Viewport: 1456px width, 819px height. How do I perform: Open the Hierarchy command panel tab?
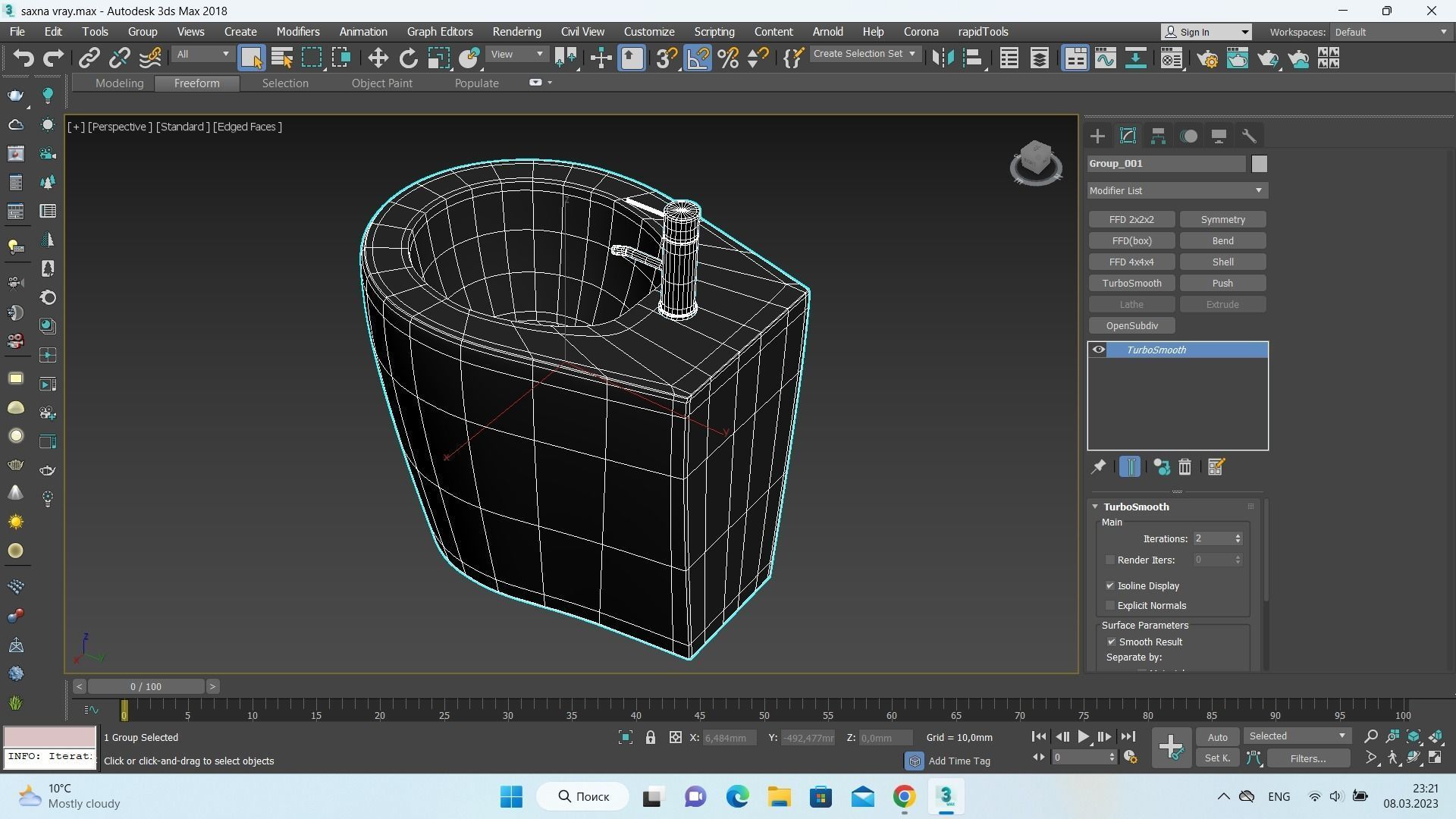coord(1158,136)
